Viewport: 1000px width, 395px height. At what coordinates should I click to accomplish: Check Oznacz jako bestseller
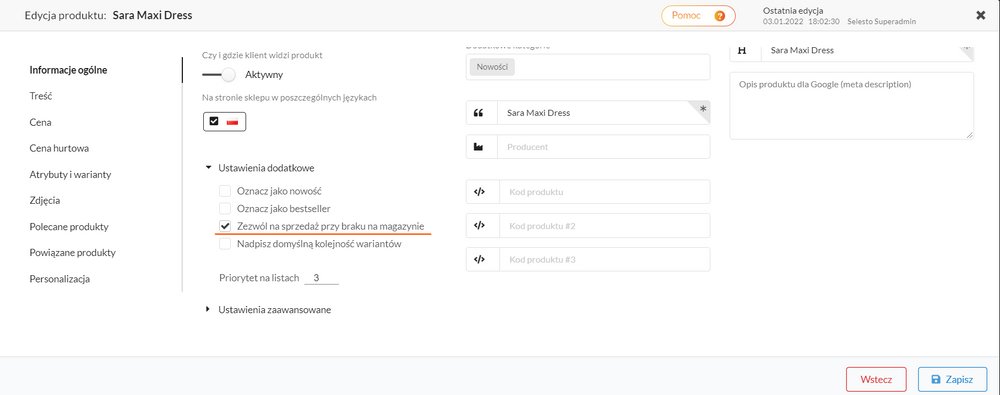[224, 208]
